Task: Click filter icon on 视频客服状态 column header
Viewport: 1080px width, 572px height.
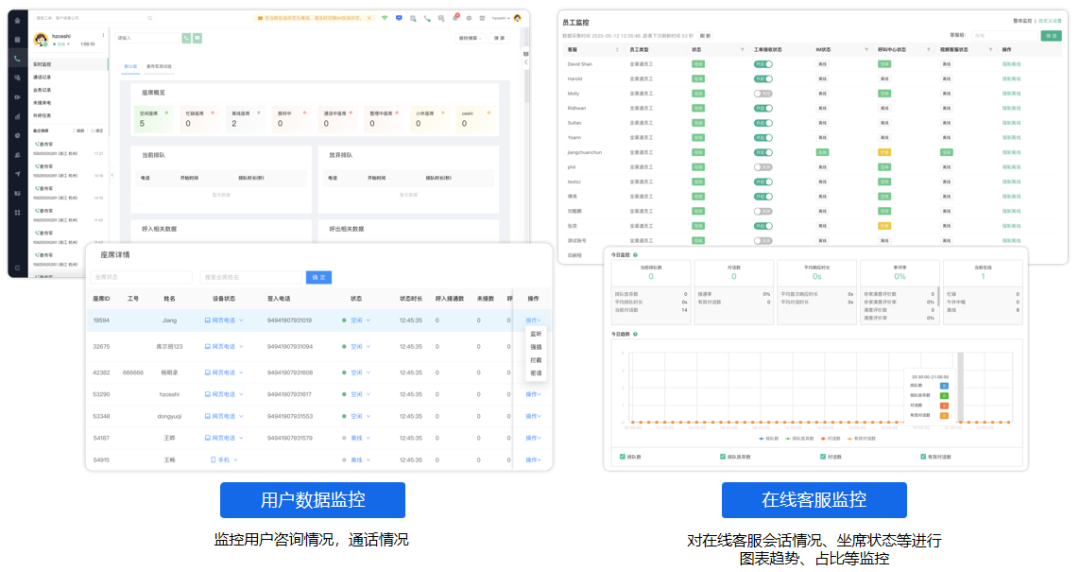Action: (990, 50)
